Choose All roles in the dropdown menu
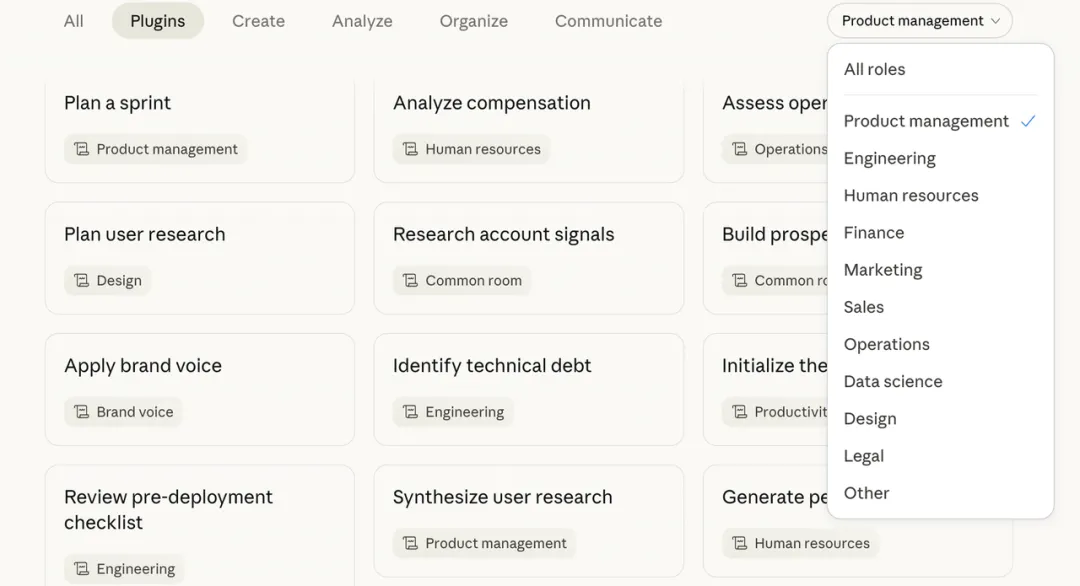This screenshot has width=1080, height=586. pos(940,70)
